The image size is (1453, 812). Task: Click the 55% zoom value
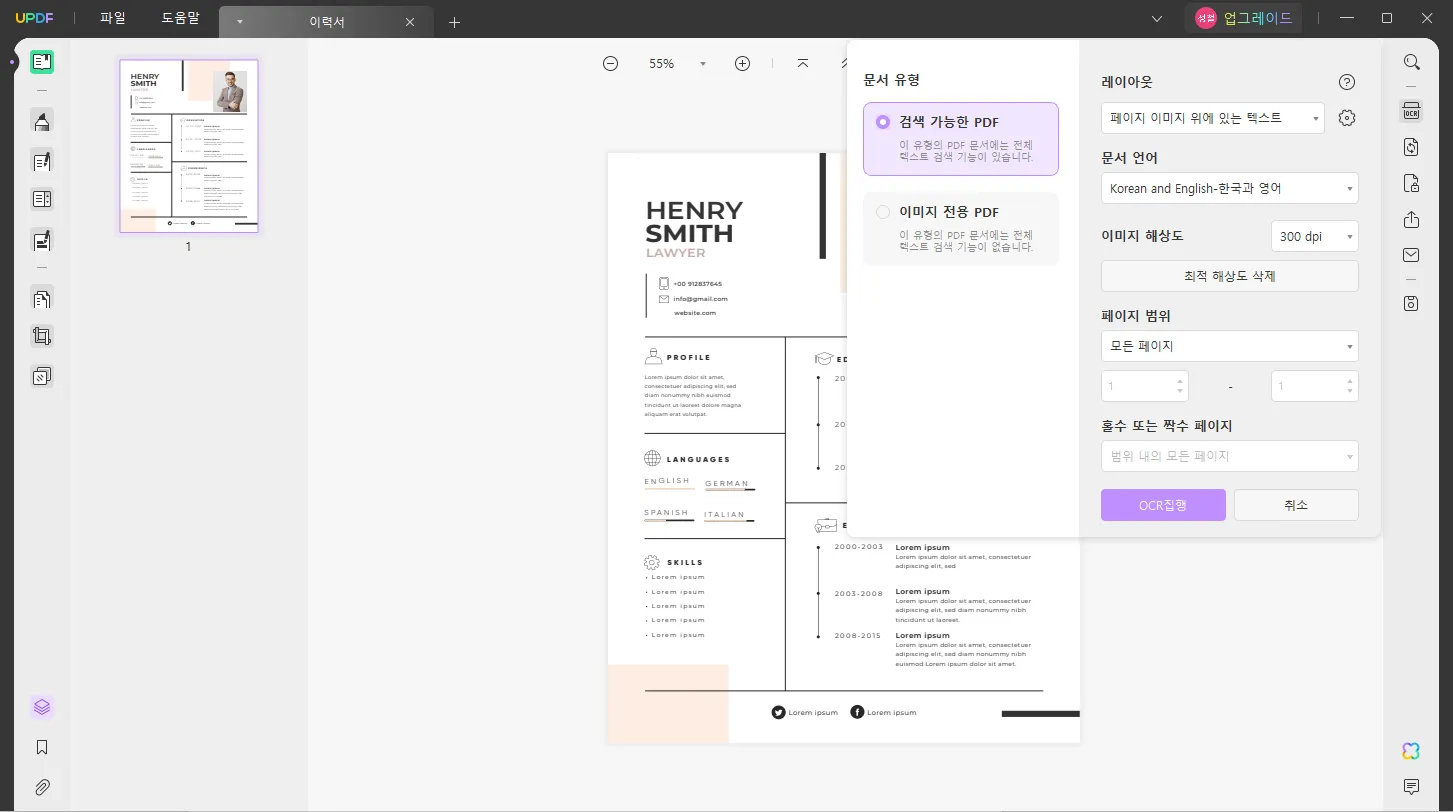pos(661,64)
